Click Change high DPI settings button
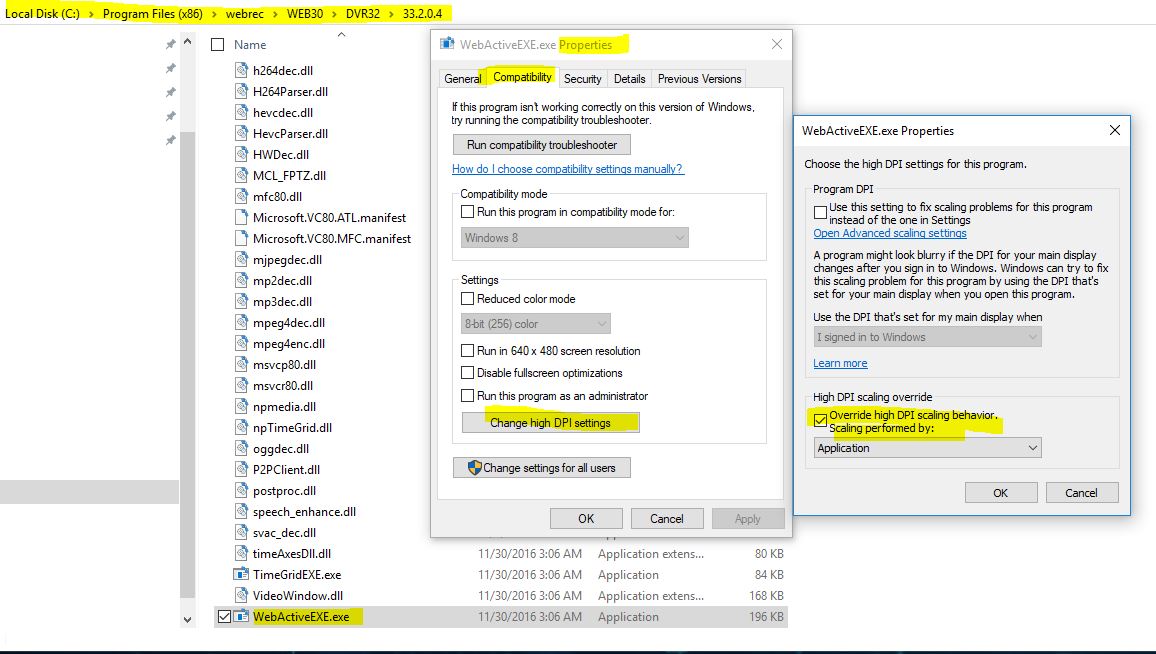This screenshot has height=654, width=1156. click(x=551, y=422)
